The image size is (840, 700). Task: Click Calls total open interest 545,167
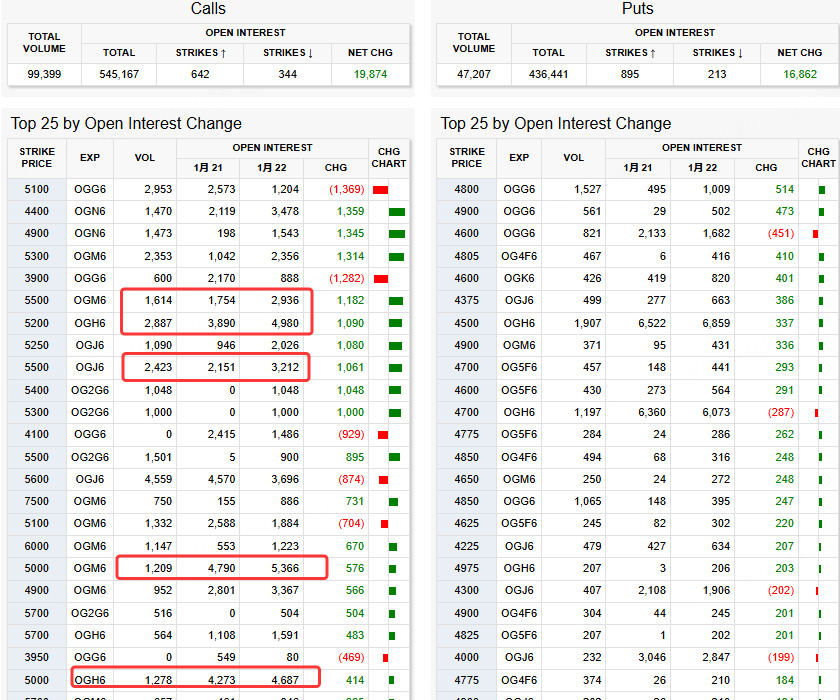coord(119,74)
